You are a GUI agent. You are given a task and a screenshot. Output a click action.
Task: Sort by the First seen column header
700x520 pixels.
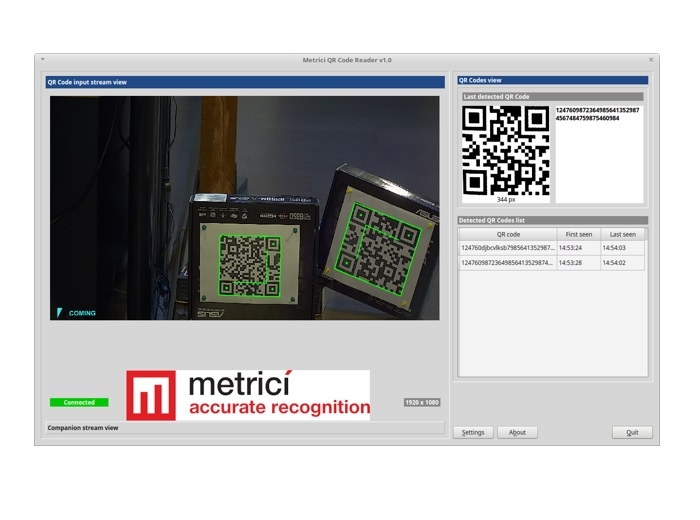[578, 234]
